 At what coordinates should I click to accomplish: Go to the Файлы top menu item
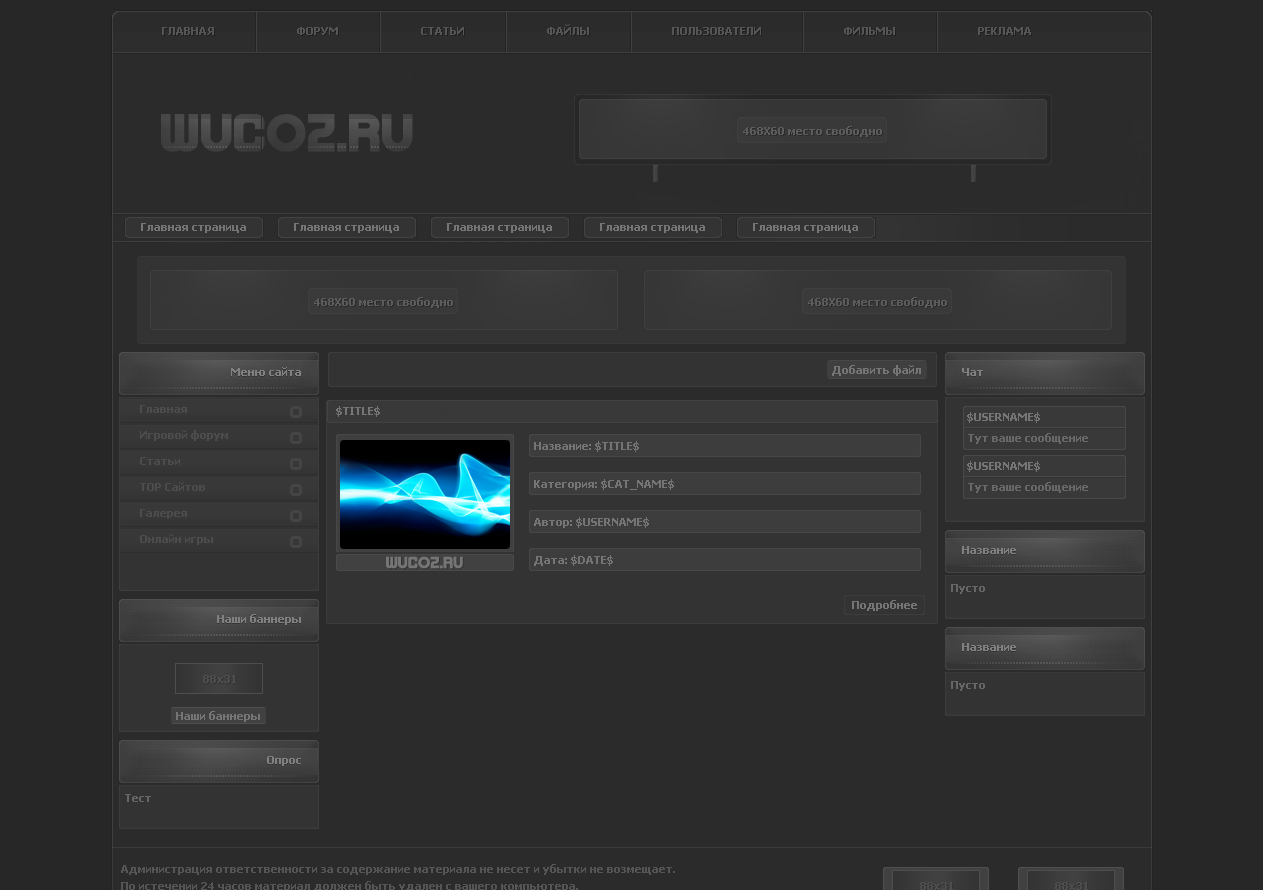[568, 31]
